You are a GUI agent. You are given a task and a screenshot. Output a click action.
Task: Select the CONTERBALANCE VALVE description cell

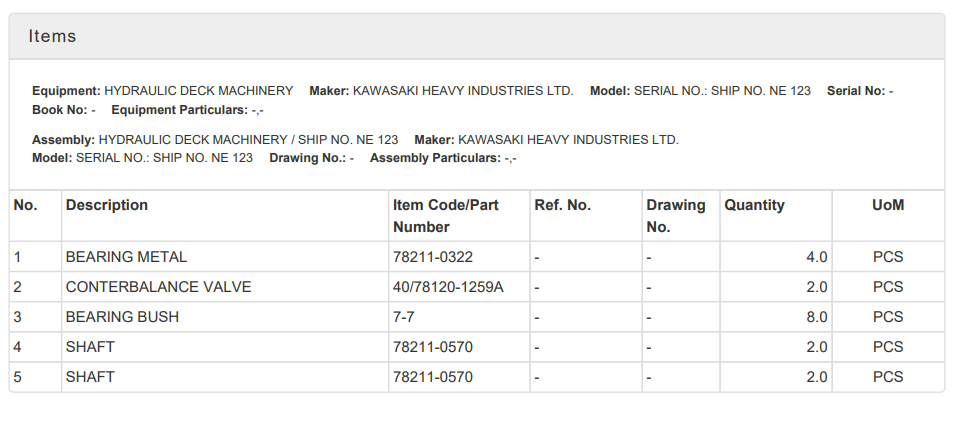coord(225,287)
